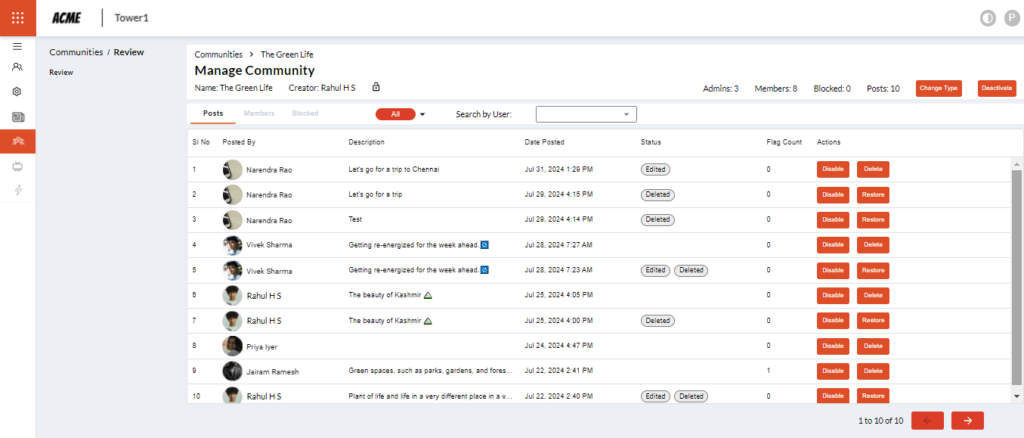Go to next page with right arrow

(x=967, y=420)
